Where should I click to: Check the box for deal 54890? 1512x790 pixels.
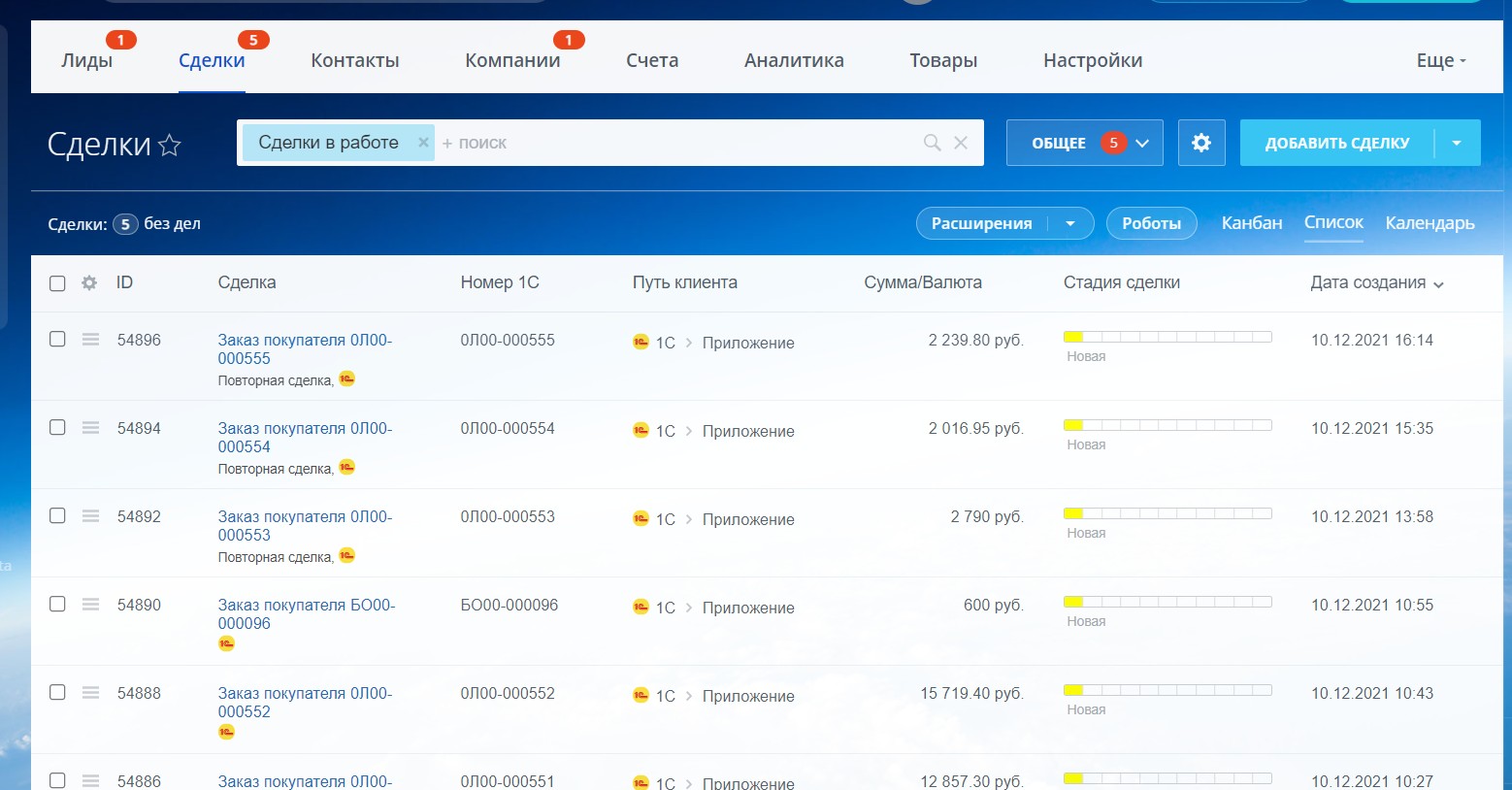pos(57,604)
